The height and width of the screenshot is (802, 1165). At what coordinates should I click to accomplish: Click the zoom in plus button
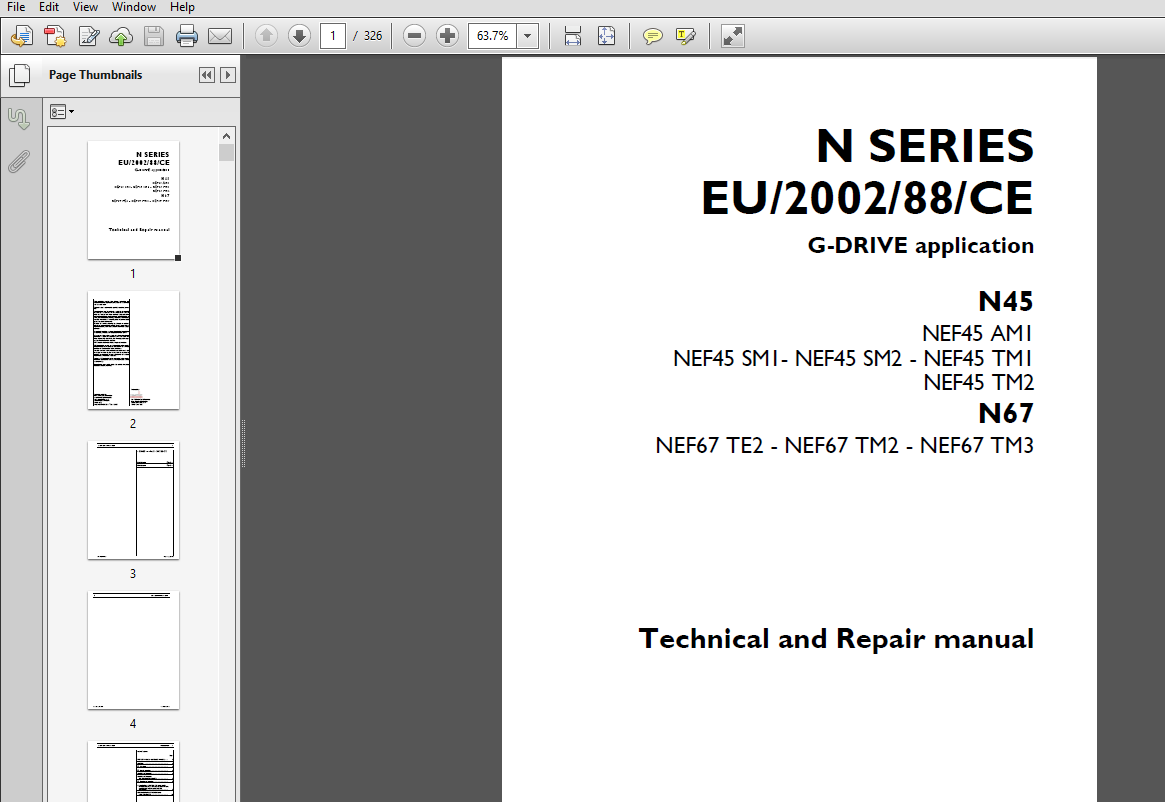pyautogui.click(x=447, y=36)
